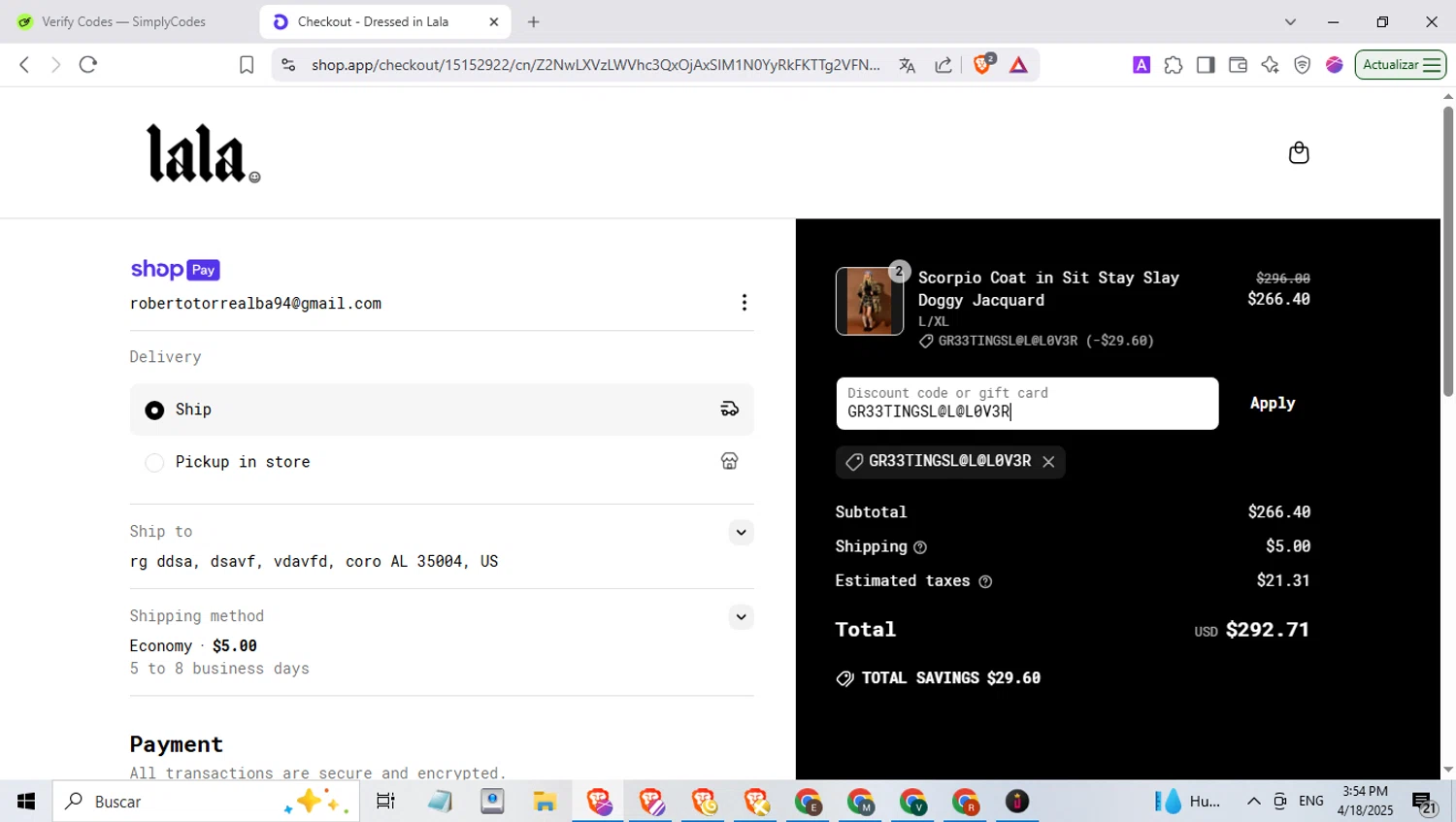The height and width of the screenshot is (822, 1456).
Task: Click the Actualizar update button
Action: pyautogui.click(x=1401, y=65)
